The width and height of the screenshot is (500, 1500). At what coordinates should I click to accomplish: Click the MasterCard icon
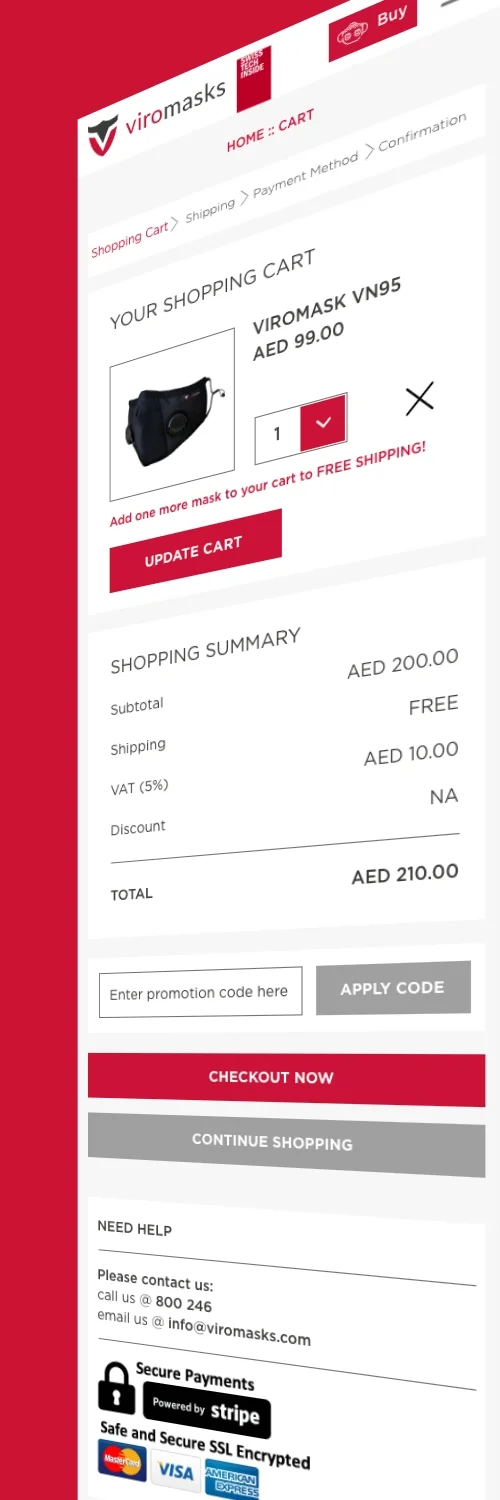tap(122, 1462)
